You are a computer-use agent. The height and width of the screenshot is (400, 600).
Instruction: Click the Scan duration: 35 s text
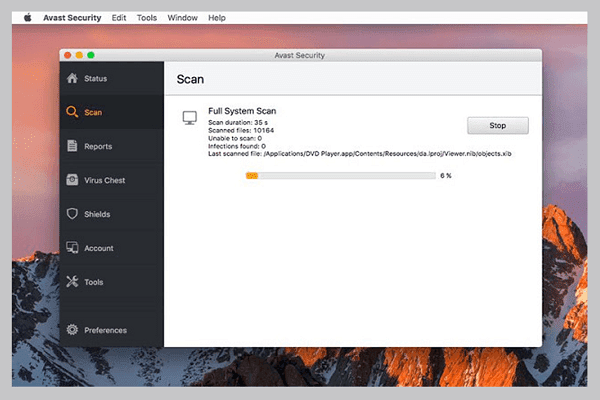point(238,122)
